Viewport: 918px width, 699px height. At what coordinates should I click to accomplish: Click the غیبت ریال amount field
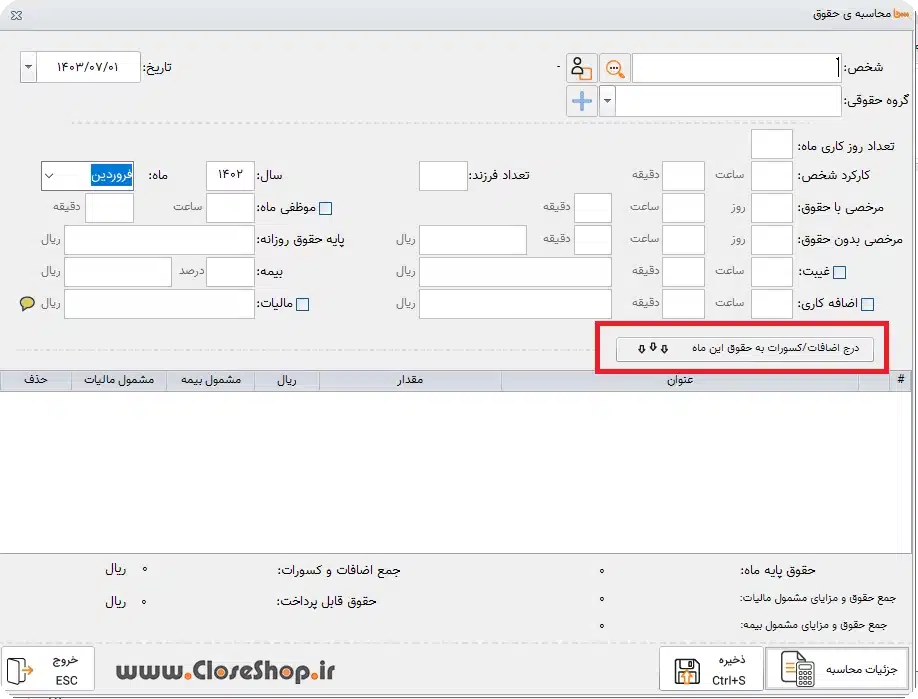click(515, 272)
